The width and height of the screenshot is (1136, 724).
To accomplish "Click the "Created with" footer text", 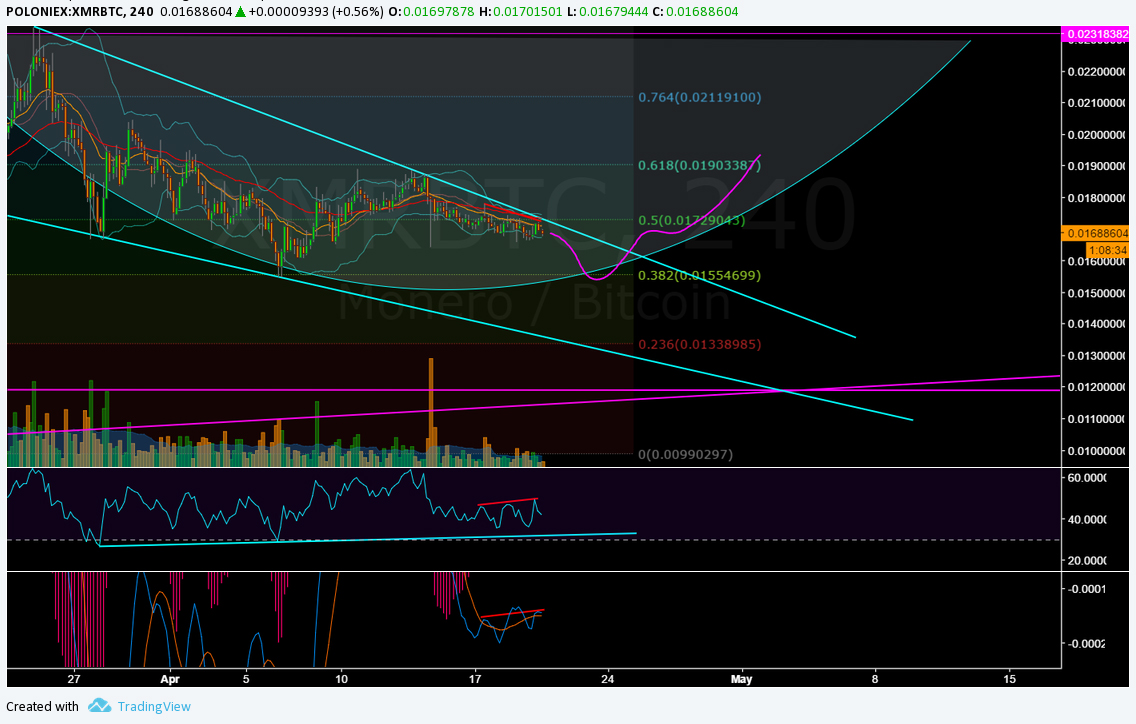I will tap(43, 707).
